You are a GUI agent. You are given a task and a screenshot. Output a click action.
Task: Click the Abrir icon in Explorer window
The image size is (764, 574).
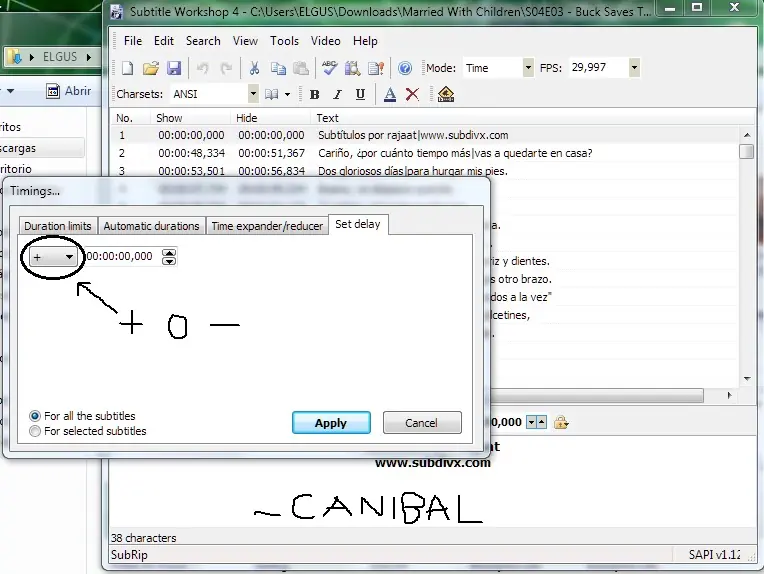(x=53, y=91)
